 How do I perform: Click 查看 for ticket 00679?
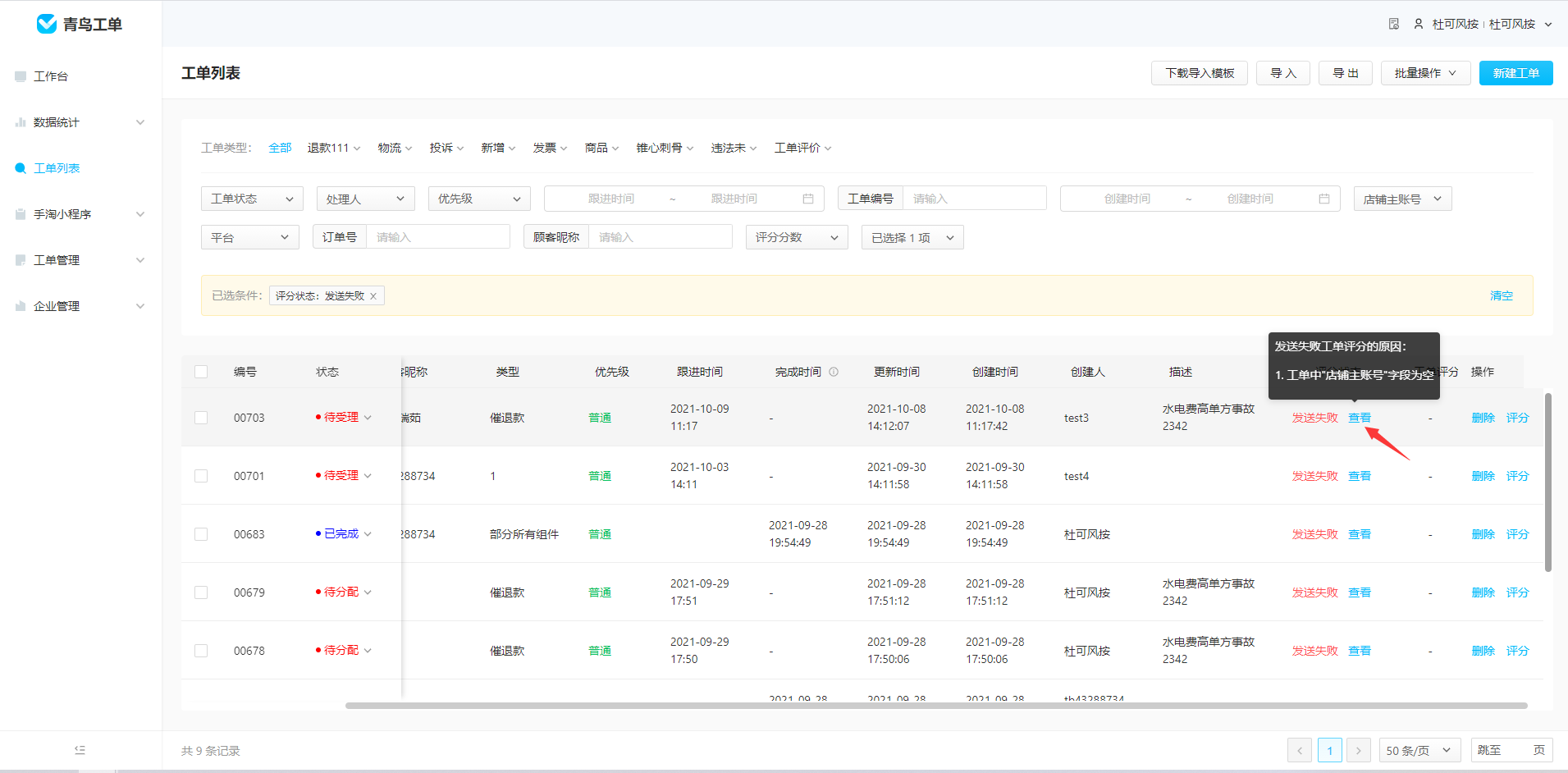point(1360,592)
